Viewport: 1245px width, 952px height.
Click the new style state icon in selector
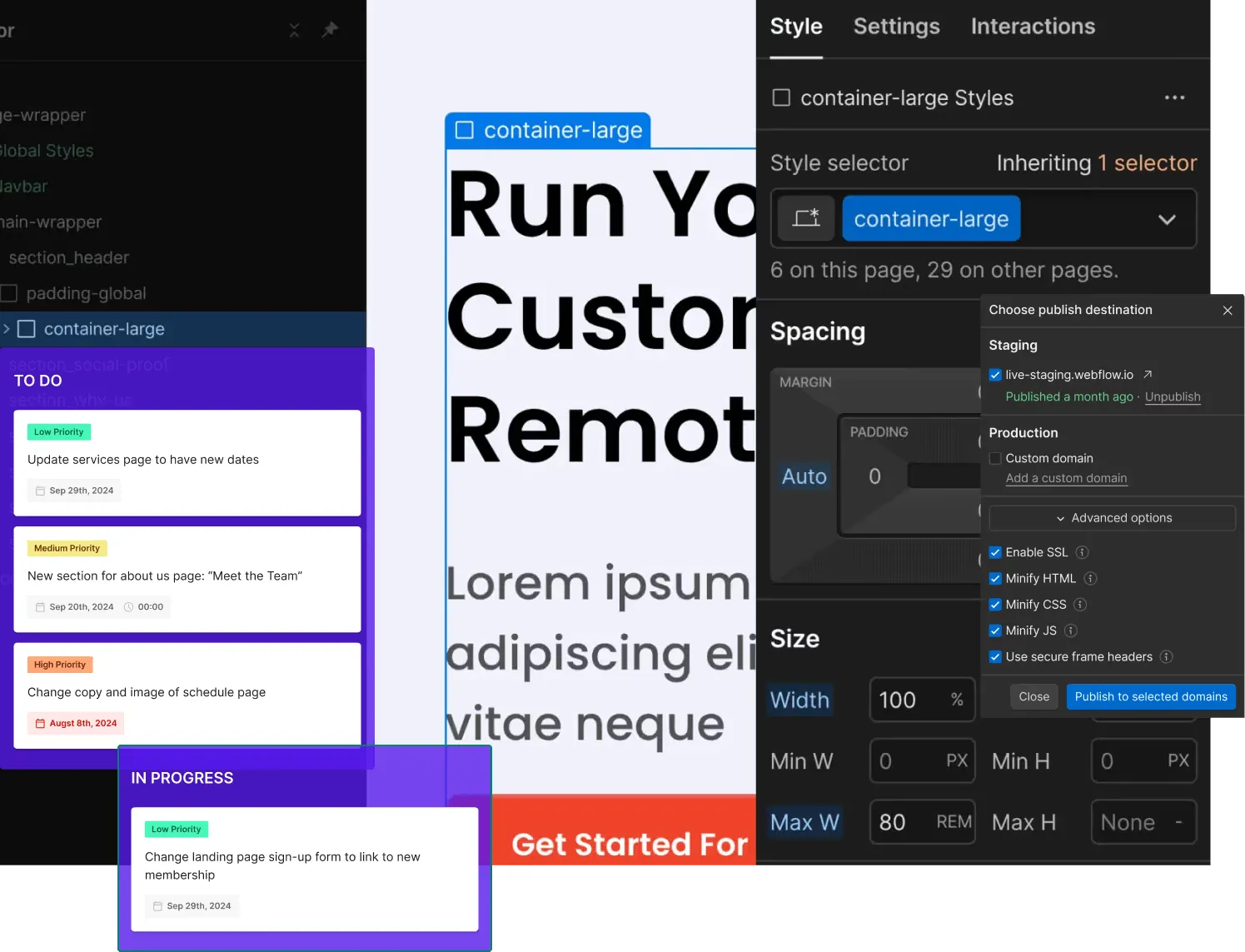coord(806,218)
